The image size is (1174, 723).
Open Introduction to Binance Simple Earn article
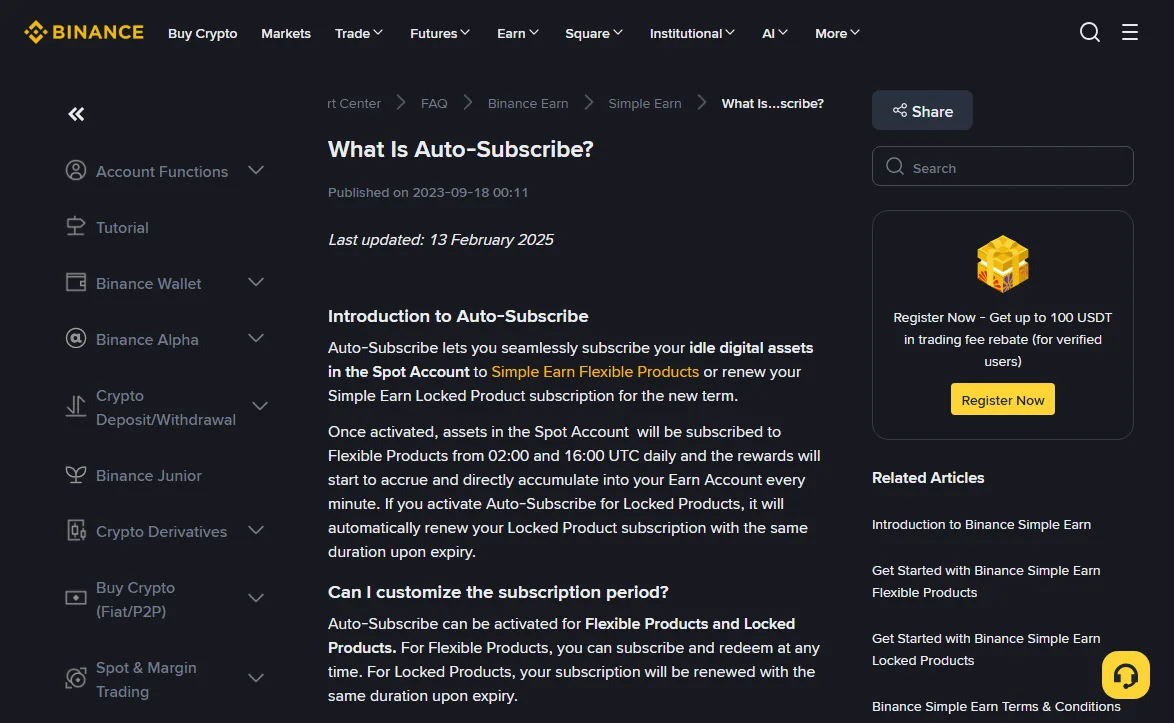981,525
